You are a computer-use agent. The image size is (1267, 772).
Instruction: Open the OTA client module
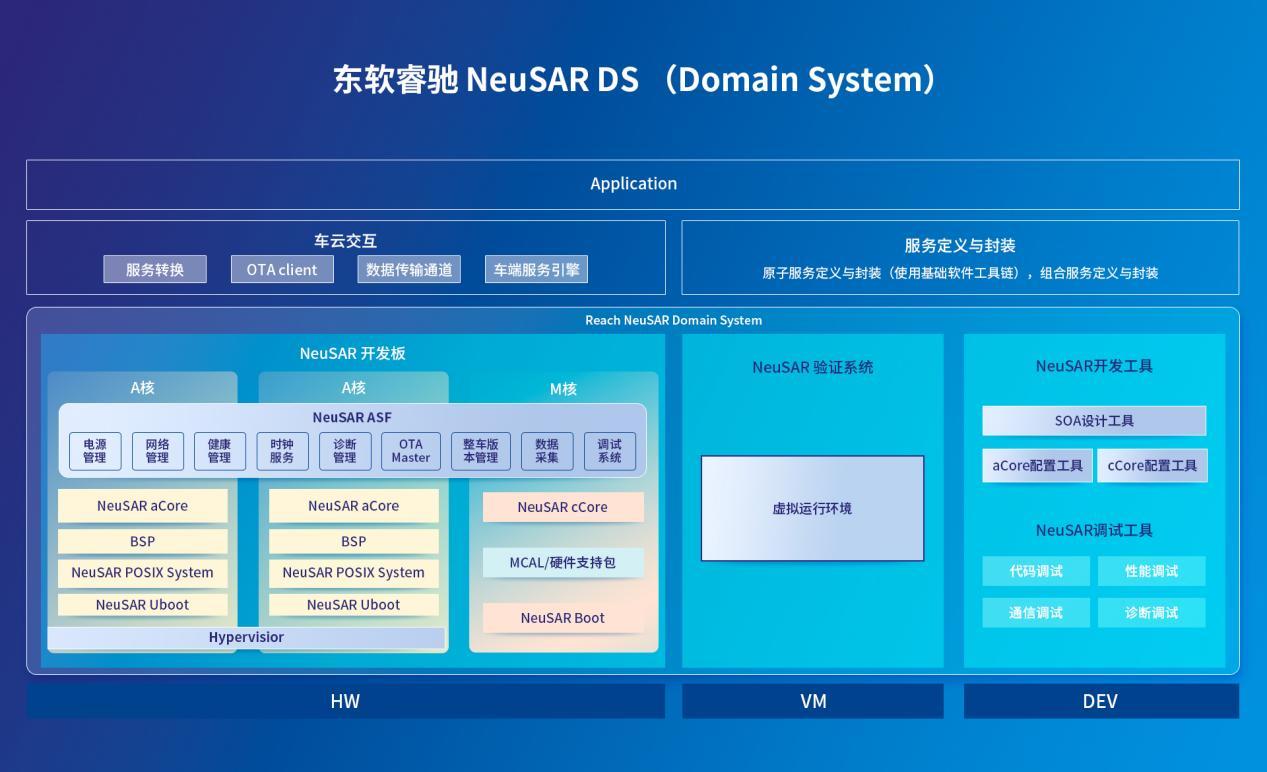point(282,268)
